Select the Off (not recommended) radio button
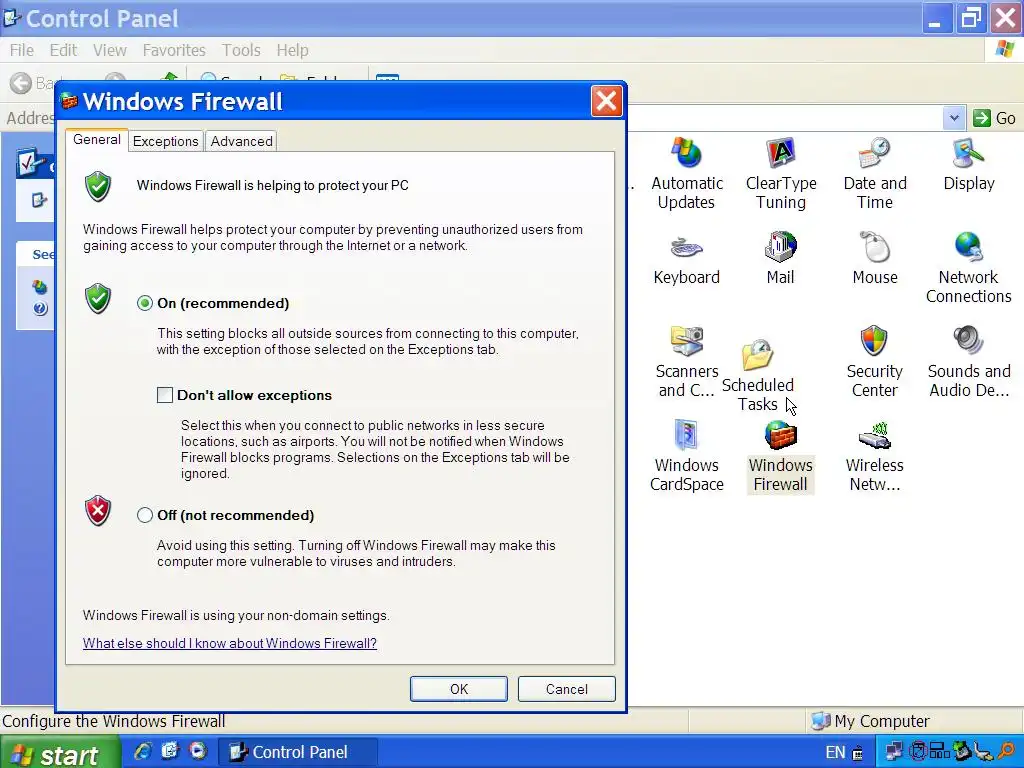Image resolution: width=1024 pixels, height=768 pixels. [x=145, y=515]
